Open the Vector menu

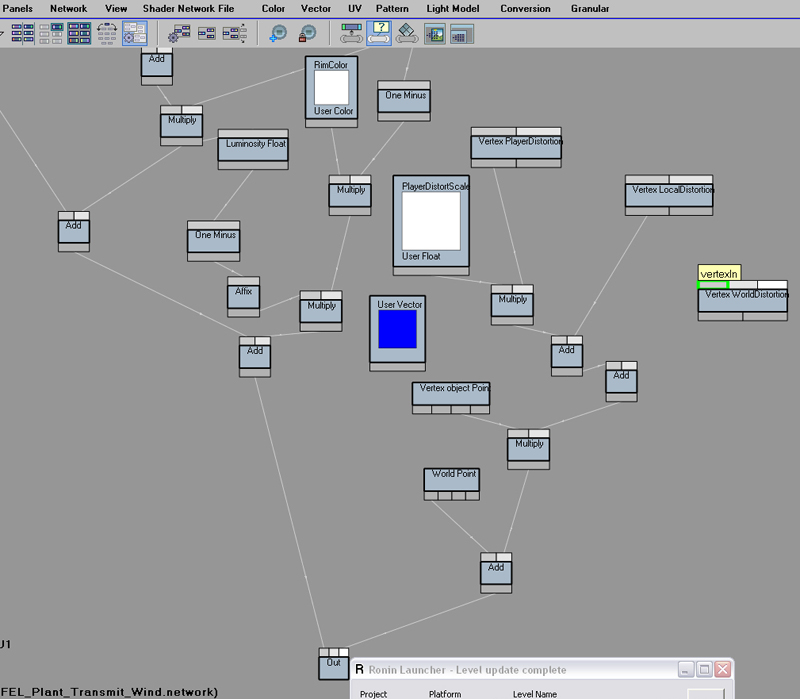(315, 9)
